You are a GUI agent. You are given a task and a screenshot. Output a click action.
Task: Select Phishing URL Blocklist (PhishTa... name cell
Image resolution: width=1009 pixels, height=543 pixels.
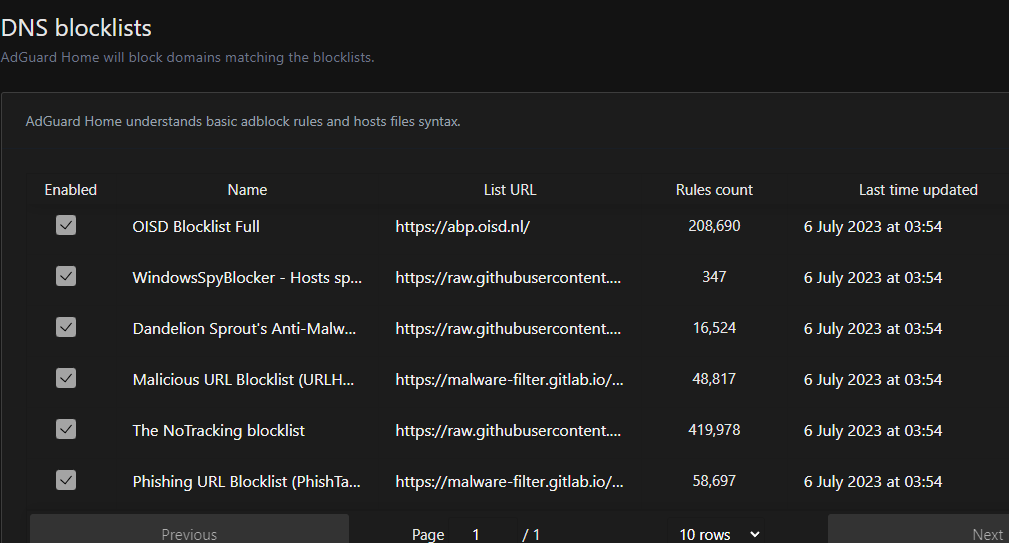pyautogui.click(x=246, y=481)
